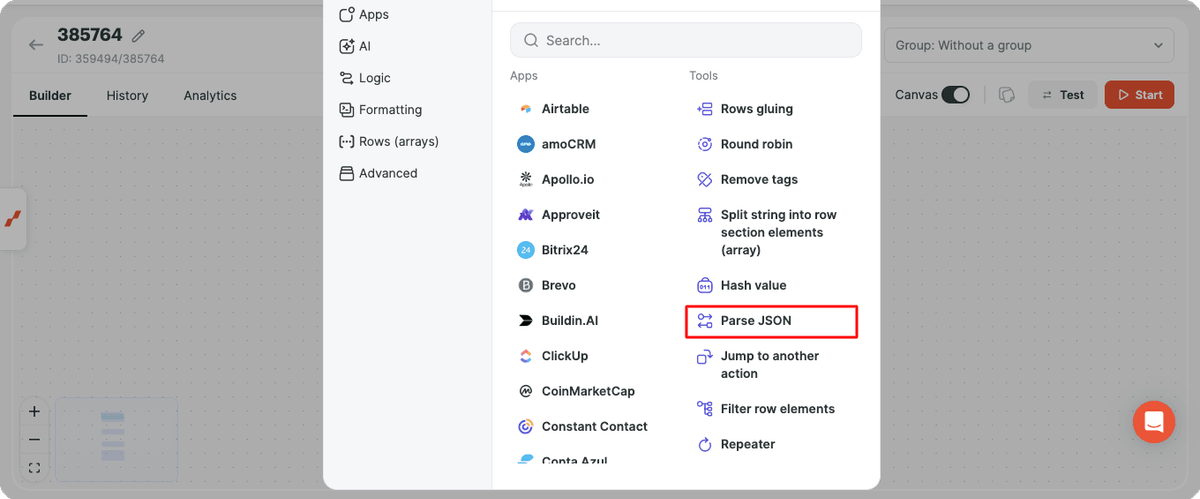This screenshot has height=499, width=1200.
Task: Click the red Start button
Action: point(1139,95)
